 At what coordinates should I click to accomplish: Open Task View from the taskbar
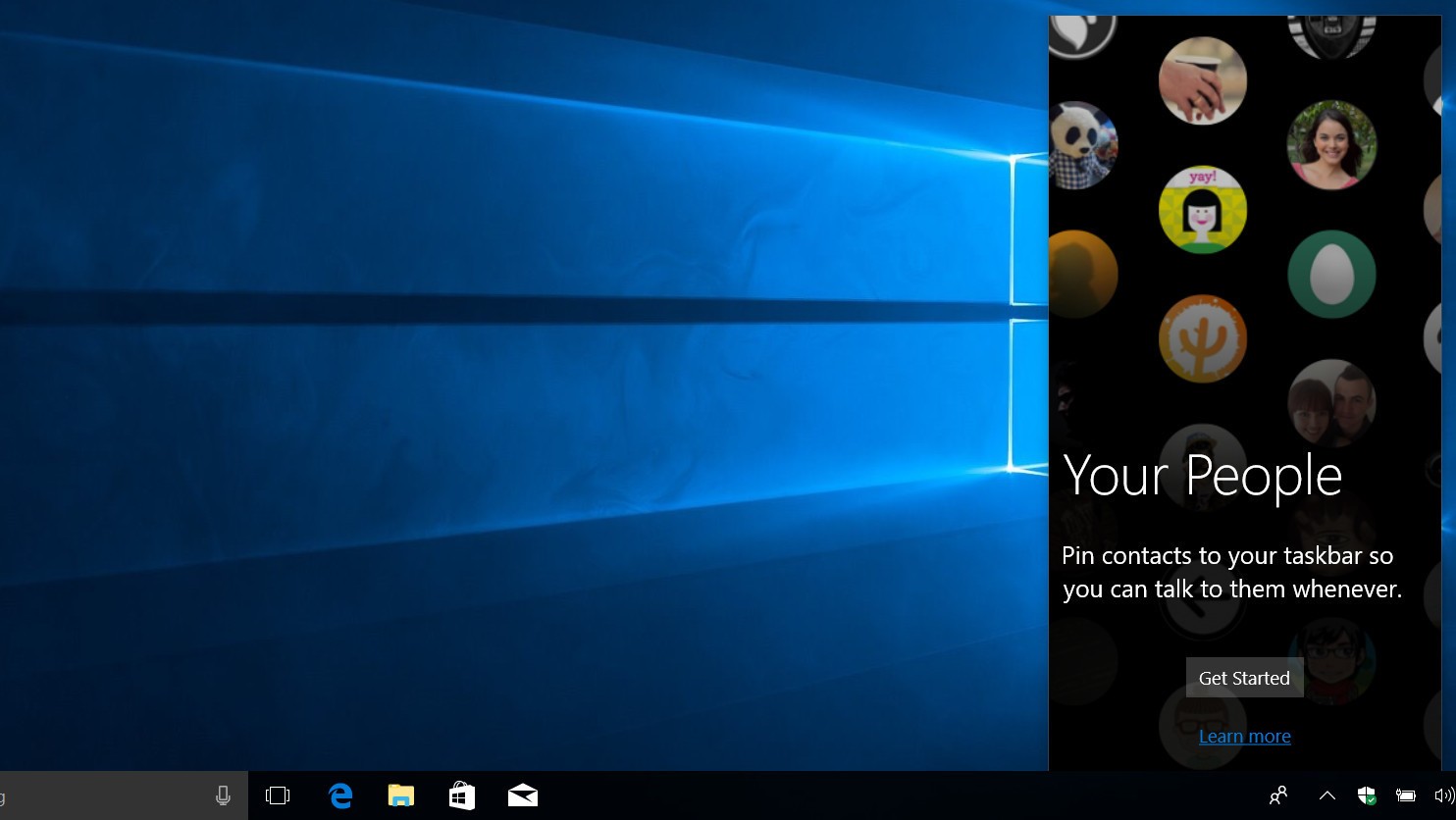pyautogui.click(x=279, y=795)
